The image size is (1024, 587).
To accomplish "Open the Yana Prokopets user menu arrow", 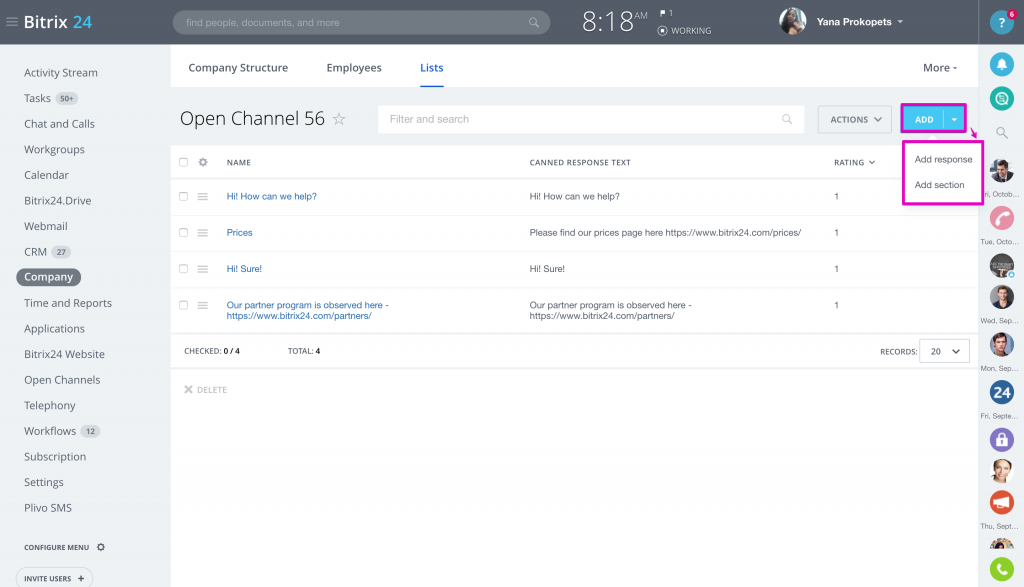I will pos(900,22).
